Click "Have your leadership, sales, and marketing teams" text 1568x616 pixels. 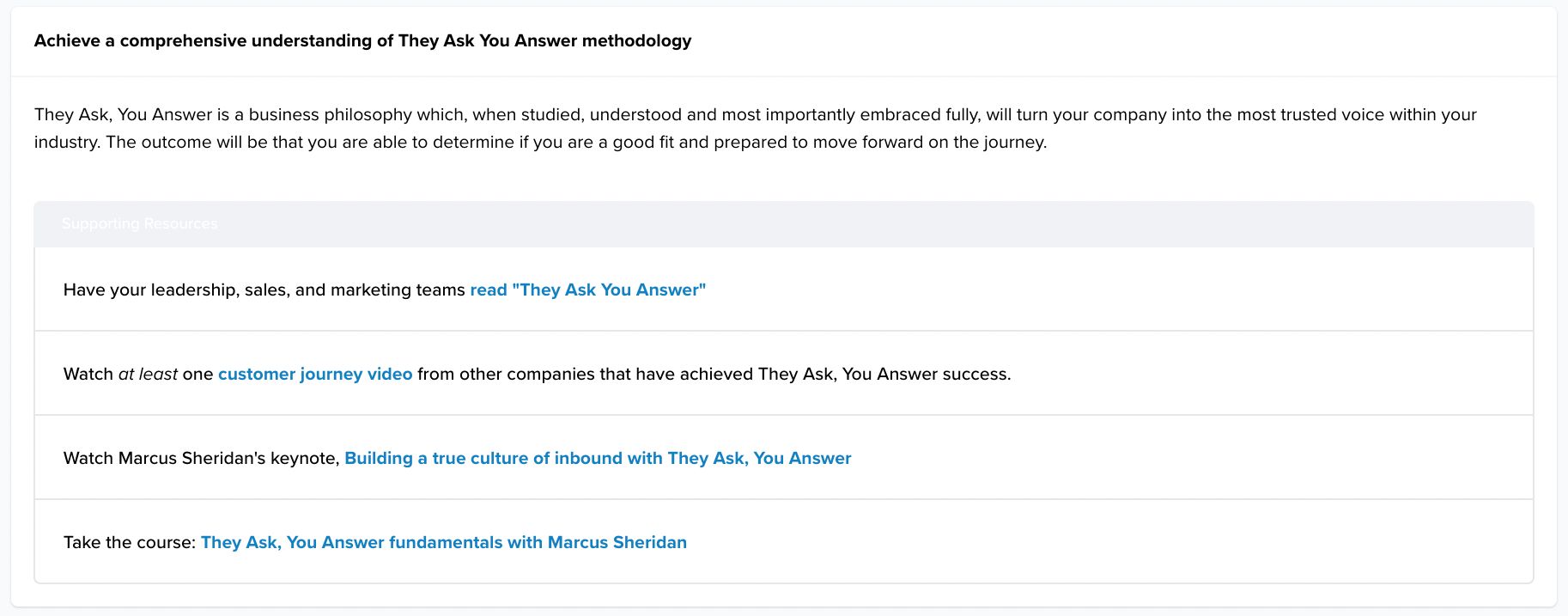(x=264, y=290)
